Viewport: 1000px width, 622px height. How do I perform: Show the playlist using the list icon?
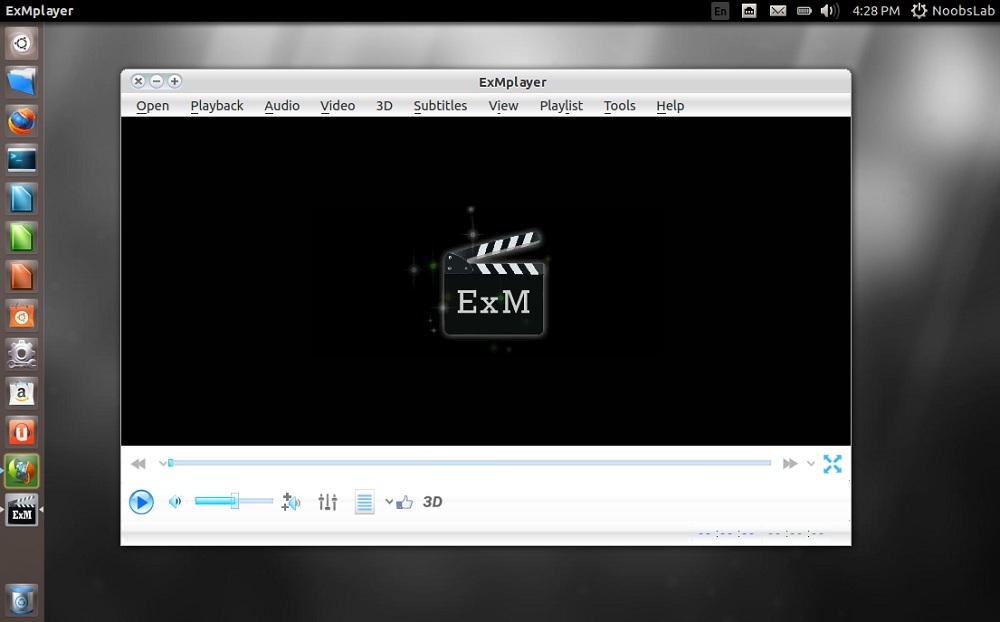(x=364, y=502)
